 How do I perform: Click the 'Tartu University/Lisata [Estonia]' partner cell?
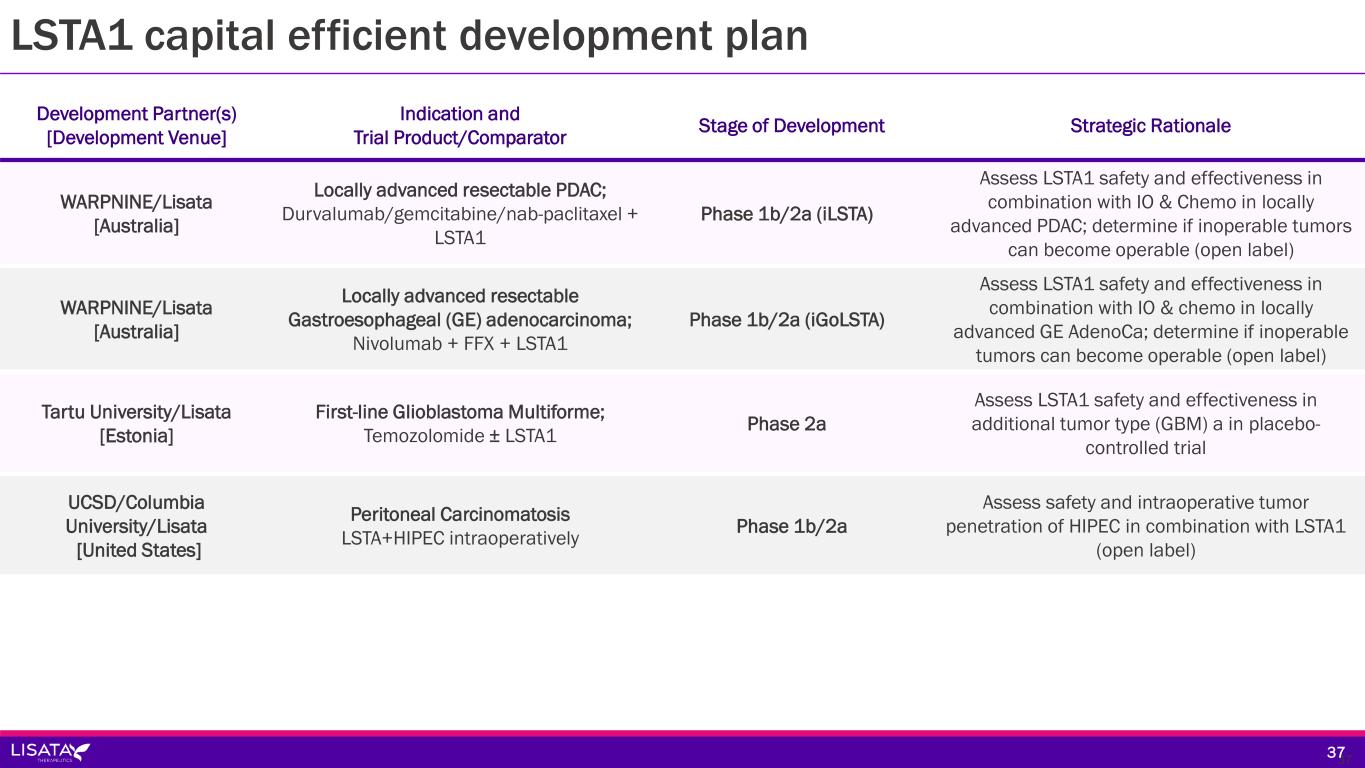tap(137, 424)
